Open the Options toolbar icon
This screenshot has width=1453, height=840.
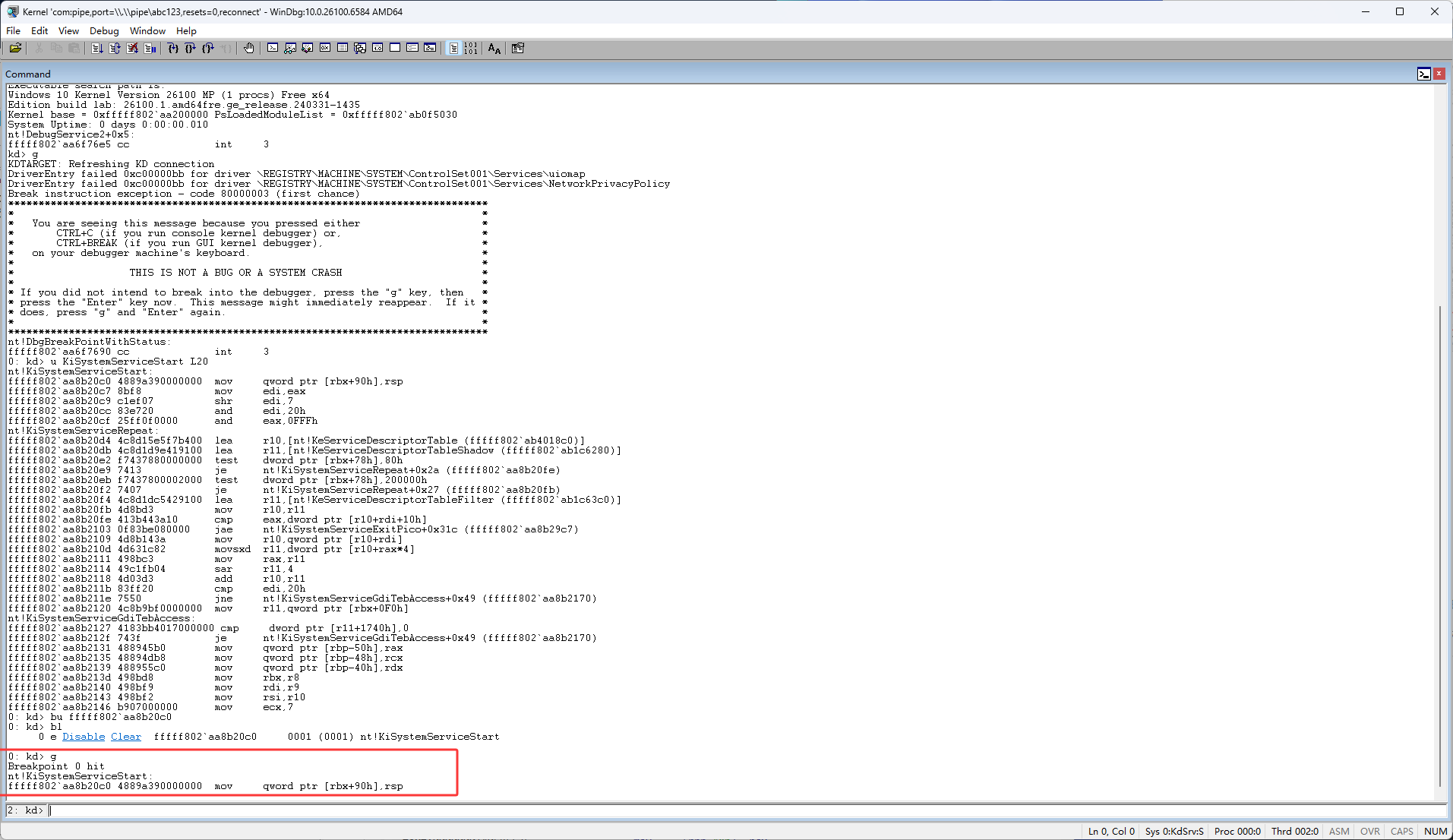518,49
